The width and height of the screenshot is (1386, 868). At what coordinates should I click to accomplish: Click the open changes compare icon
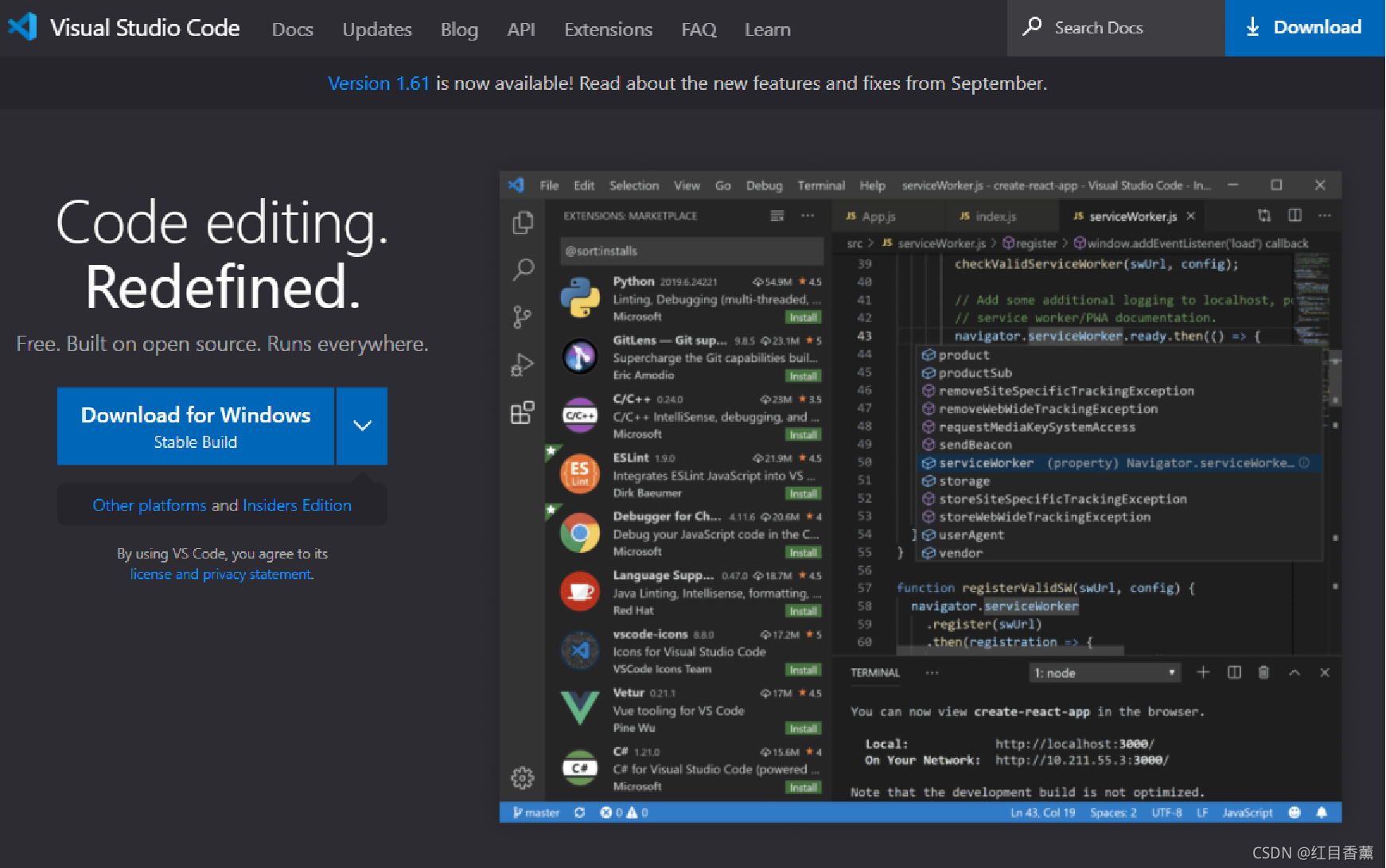coord(1264,216)
